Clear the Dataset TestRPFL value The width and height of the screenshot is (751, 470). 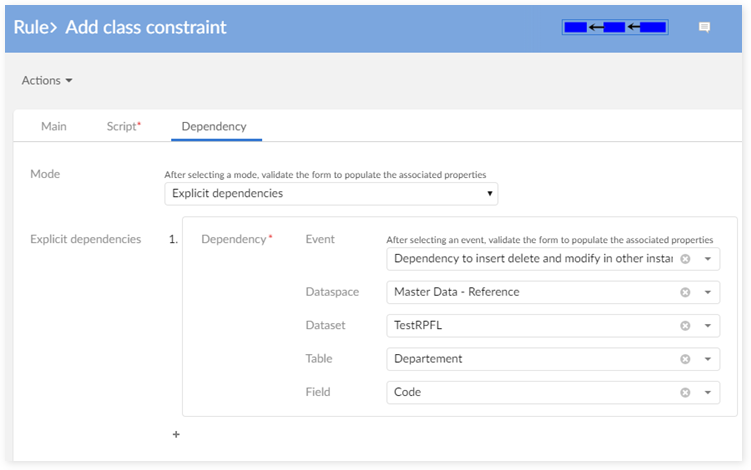coord(685,325)
